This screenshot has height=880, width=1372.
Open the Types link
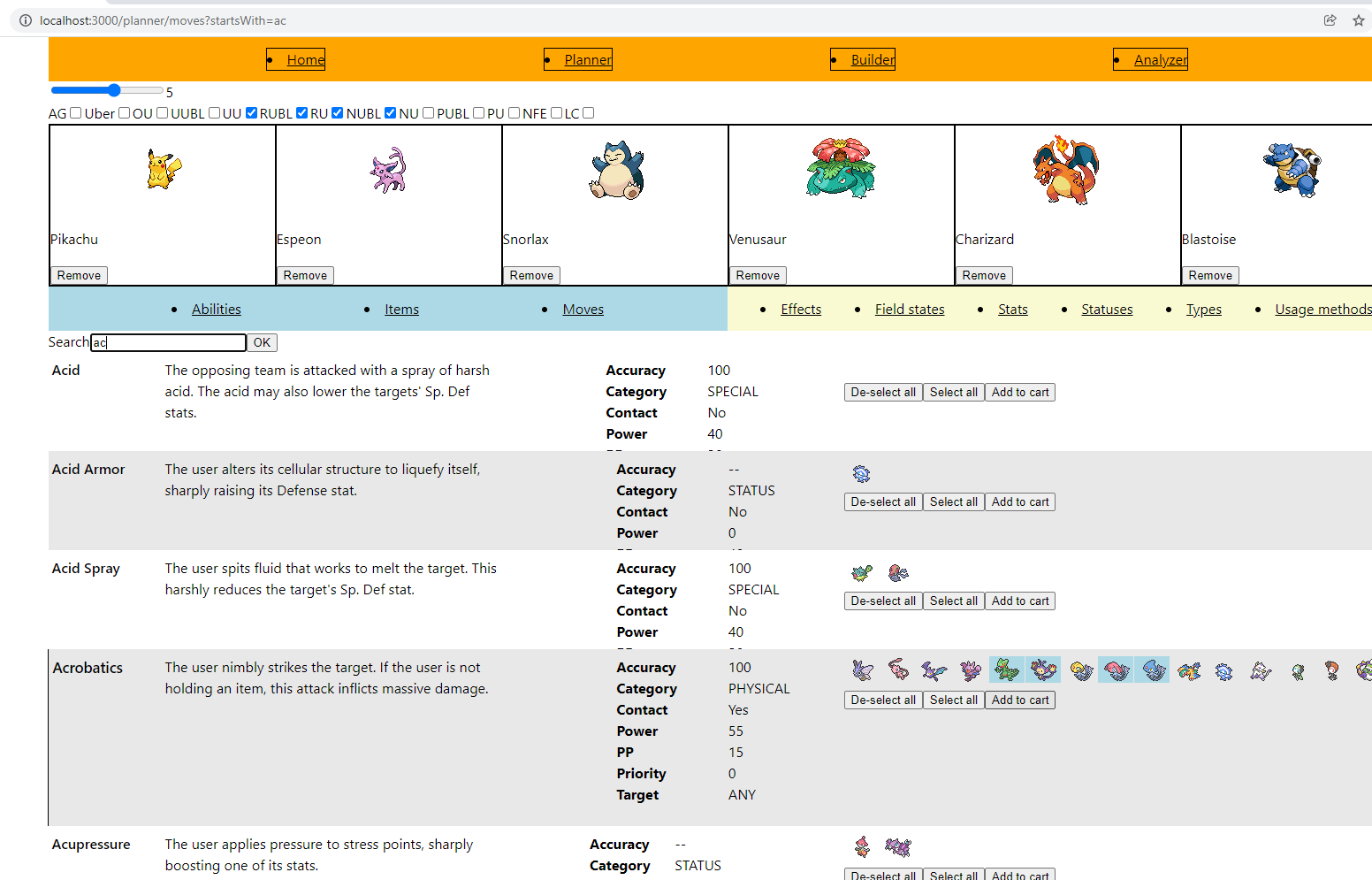click(1204, 309)
